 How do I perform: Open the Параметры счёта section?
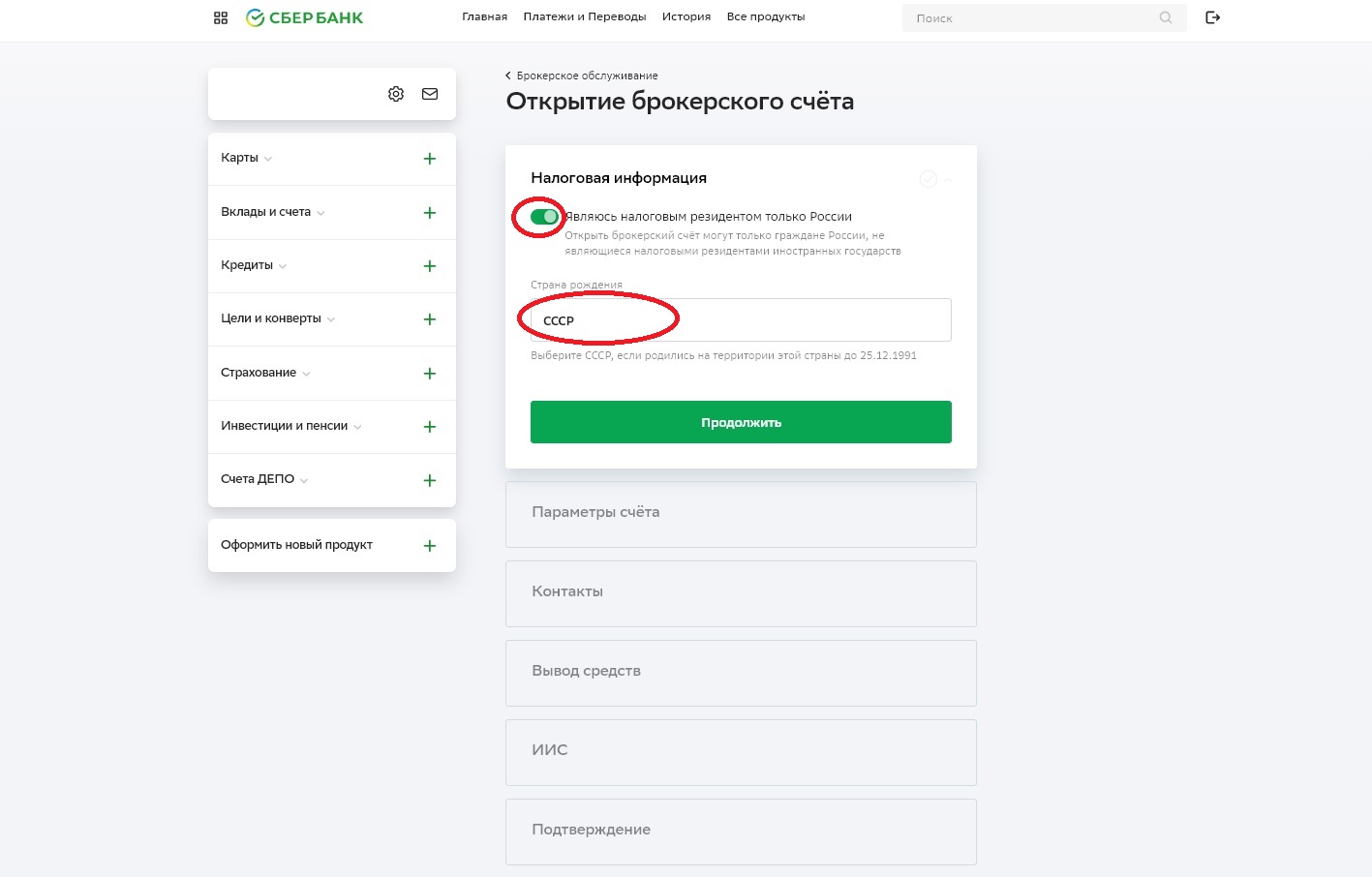click(741, 513)
